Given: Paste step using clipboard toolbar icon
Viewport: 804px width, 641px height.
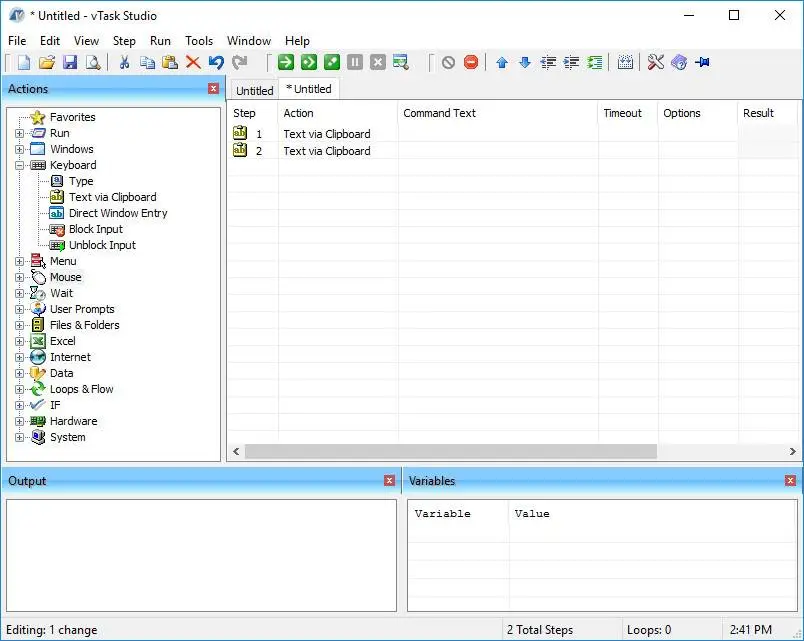Looking at the screenshot, I should click(170, 63).
